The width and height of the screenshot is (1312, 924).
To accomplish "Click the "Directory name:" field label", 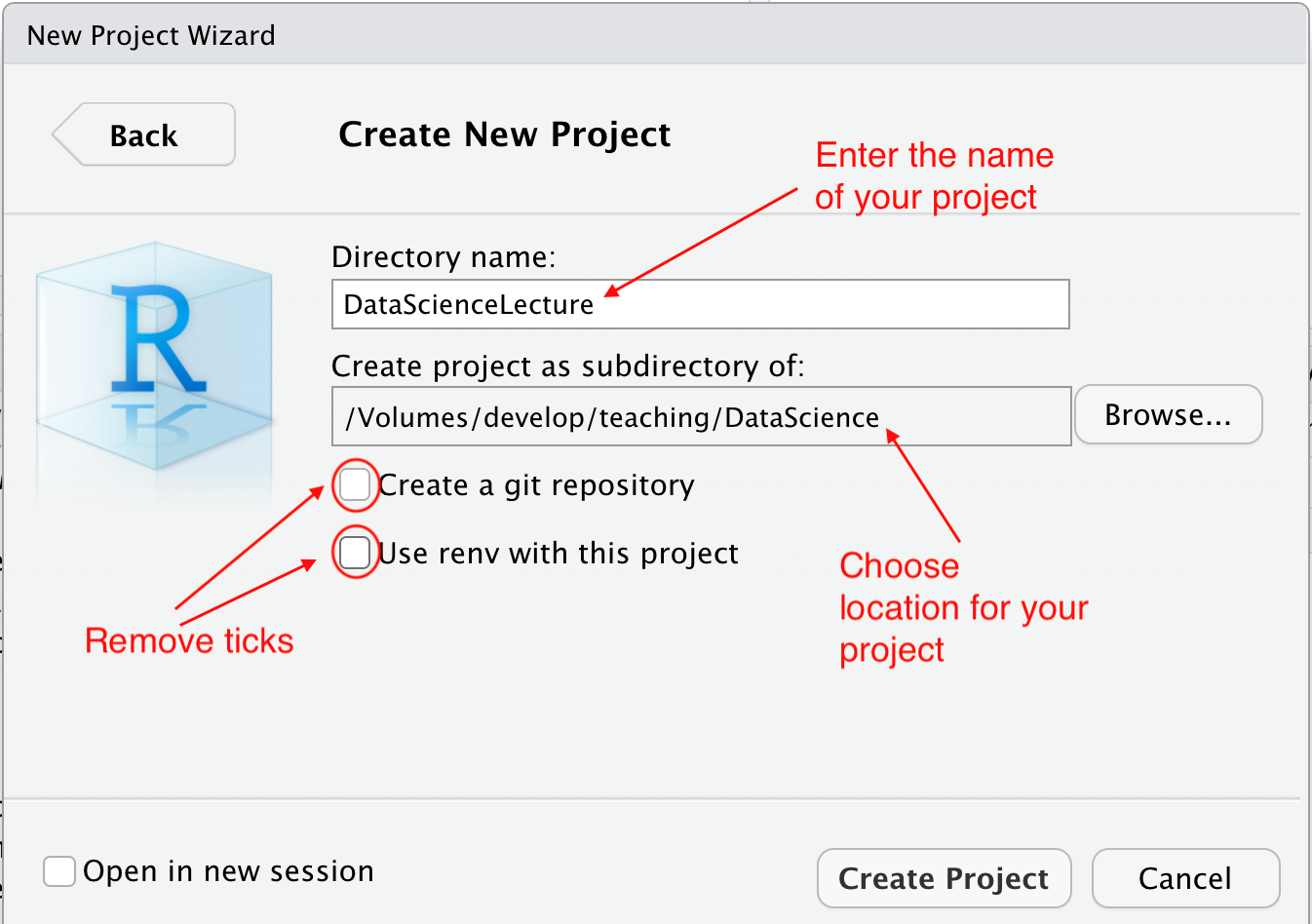I will click(444, 257).
